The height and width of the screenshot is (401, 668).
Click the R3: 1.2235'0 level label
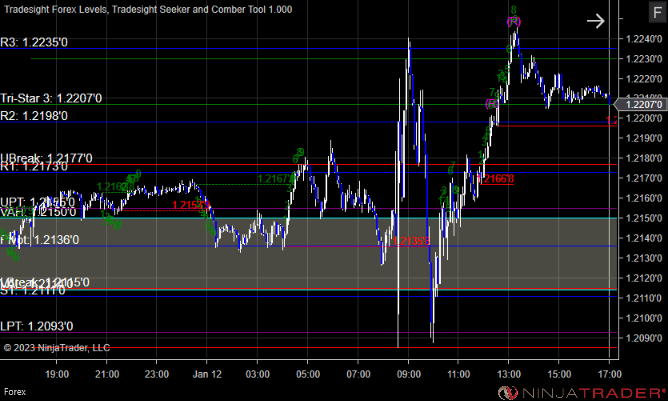[34, 42]
